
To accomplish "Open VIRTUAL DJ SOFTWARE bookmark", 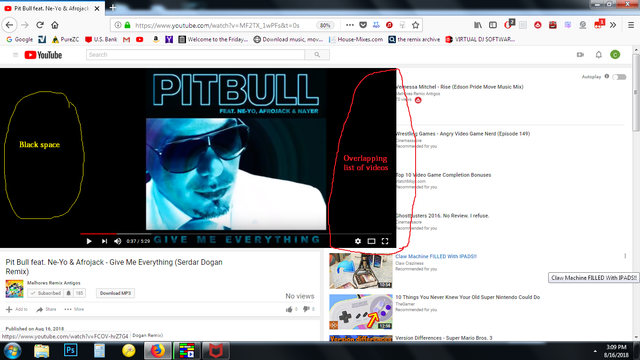I will point(480,40).
